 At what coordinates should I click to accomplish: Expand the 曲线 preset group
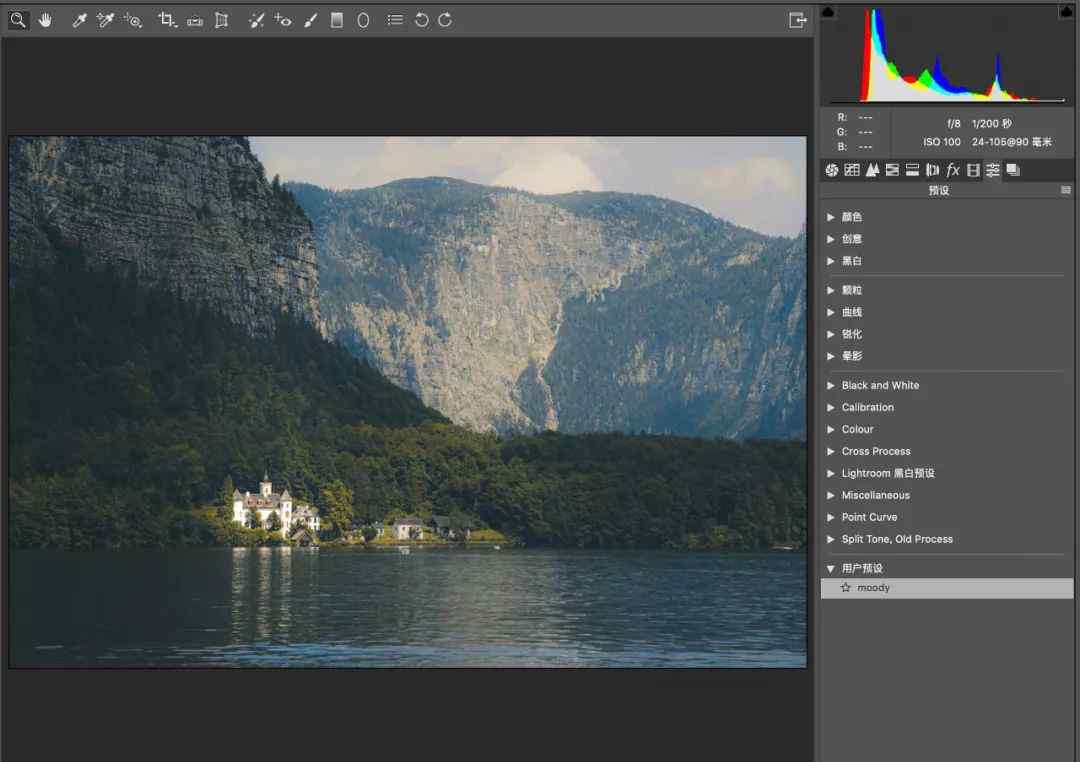point(831,312)
